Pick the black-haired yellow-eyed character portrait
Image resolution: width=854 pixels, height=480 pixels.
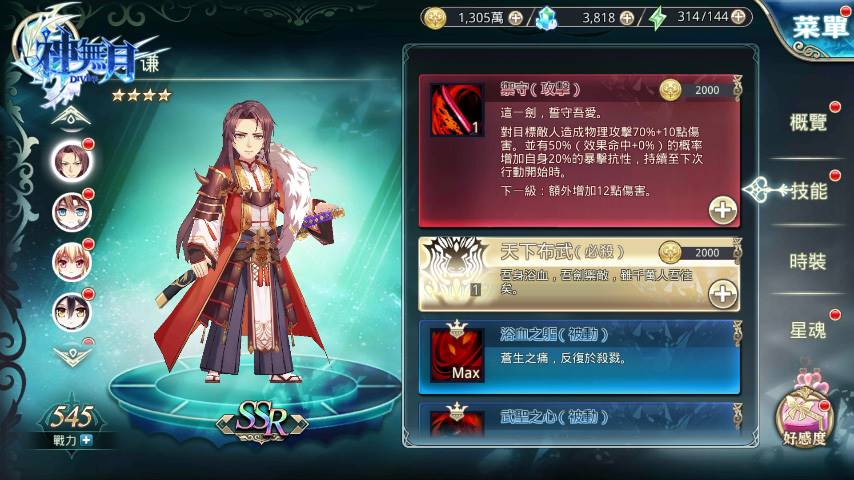[x=71, y=311]
